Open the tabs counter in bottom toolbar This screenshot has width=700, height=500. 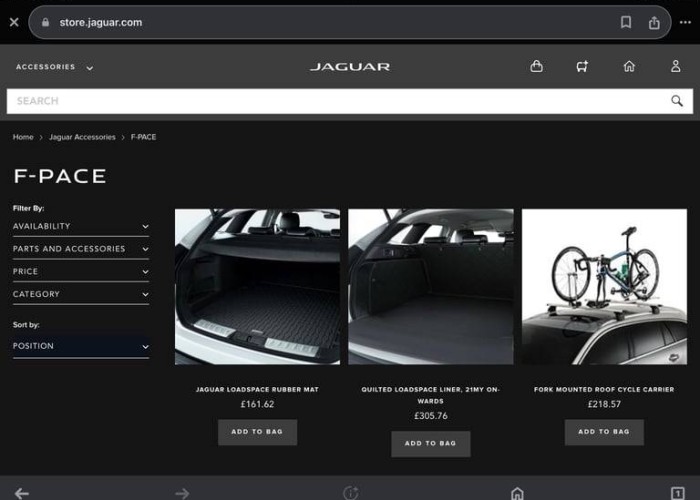tap(677, 493)
